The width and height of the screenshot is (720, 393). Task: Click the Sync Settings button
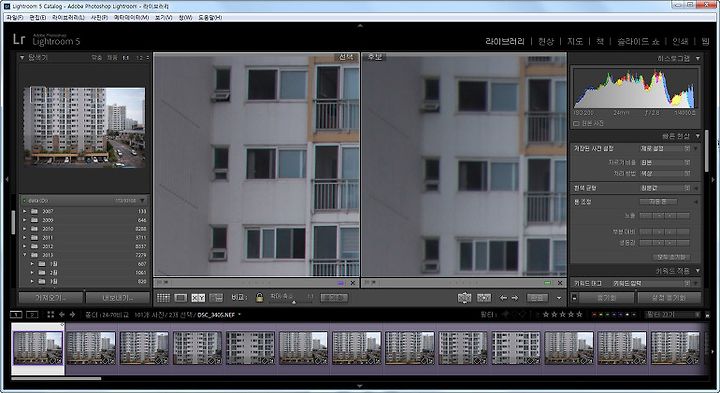click(x=669, y=298)
